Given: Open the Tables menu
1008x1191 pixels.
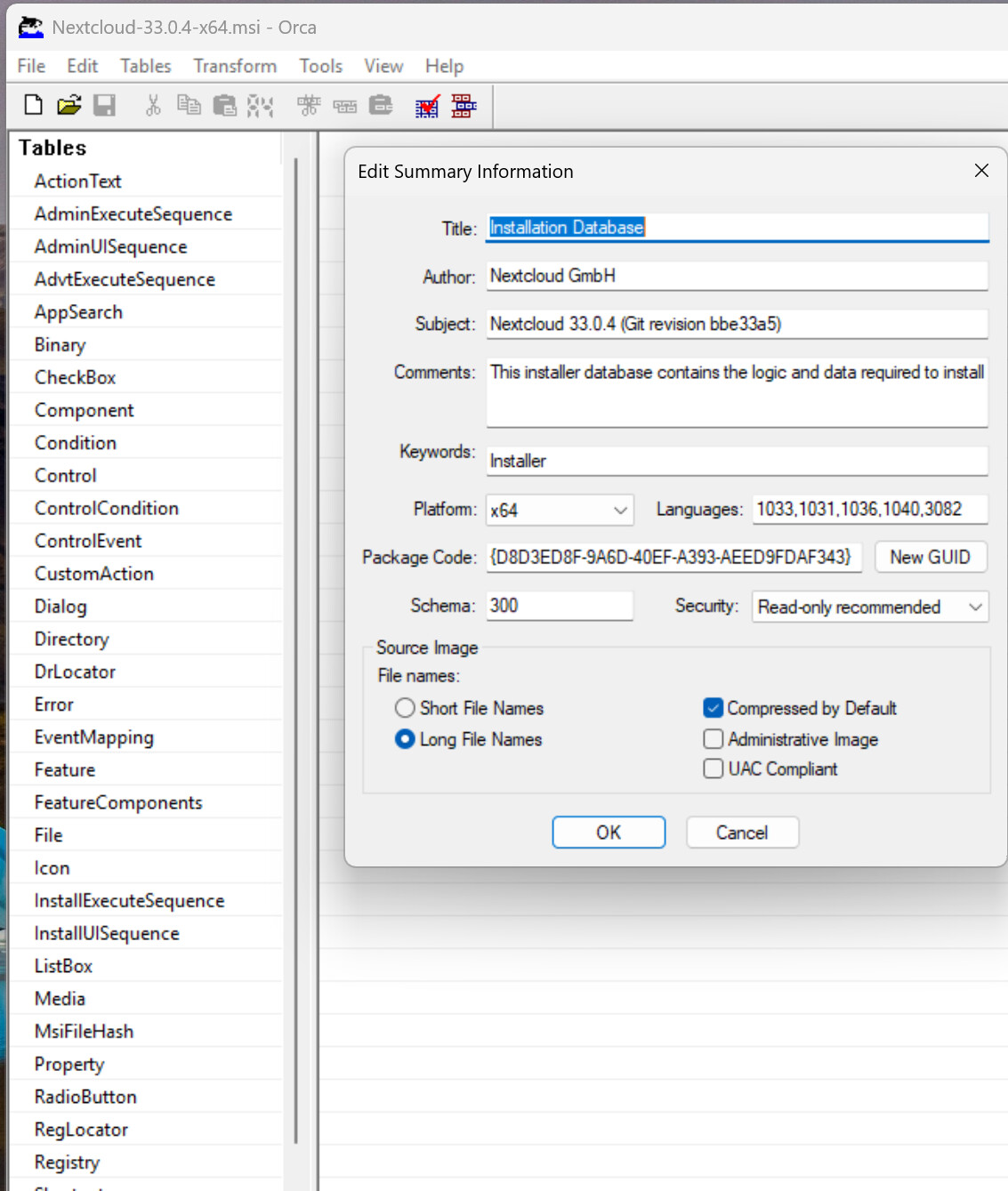Looking at the screenshot, I should (x=146, y=66).
